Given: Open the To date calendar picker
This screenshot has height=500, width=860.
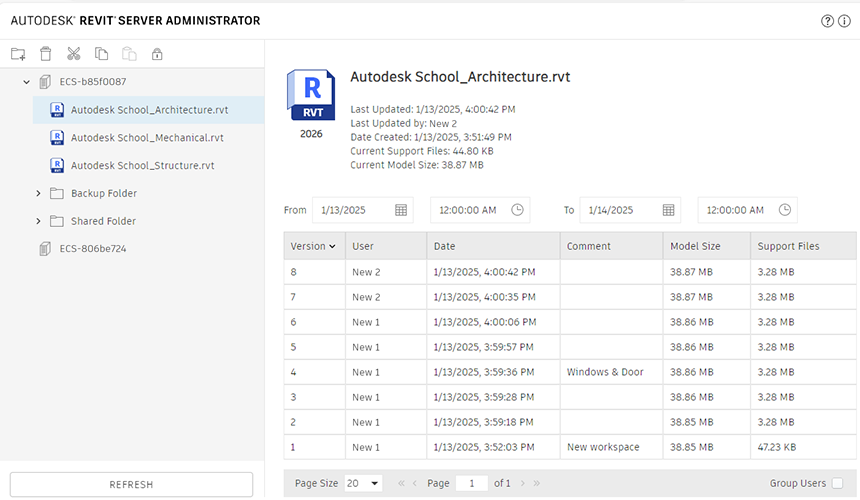Looking at the screenshot, I should [x=668, y=210].
